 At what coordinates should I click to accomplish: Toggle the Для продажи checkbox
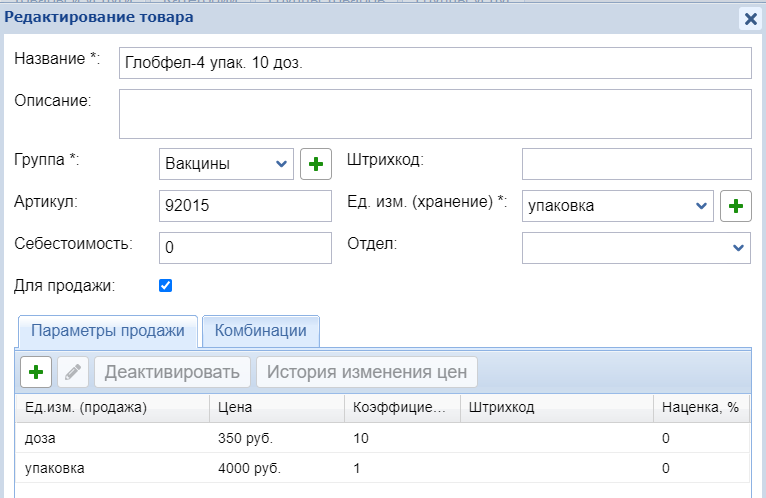click(166, 286)
